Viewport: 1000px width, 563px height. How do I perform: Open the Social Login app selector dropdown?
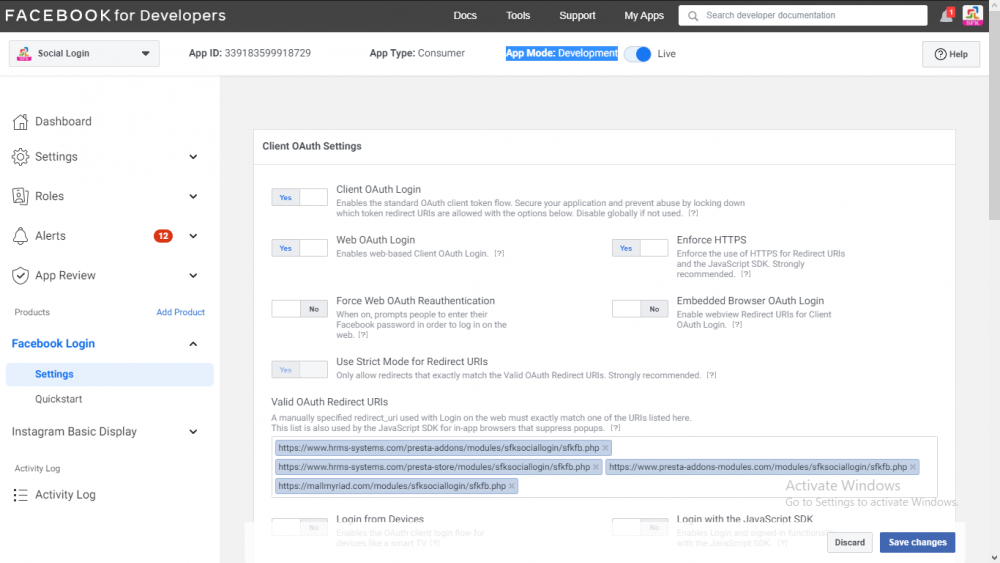tap(84, 54)
